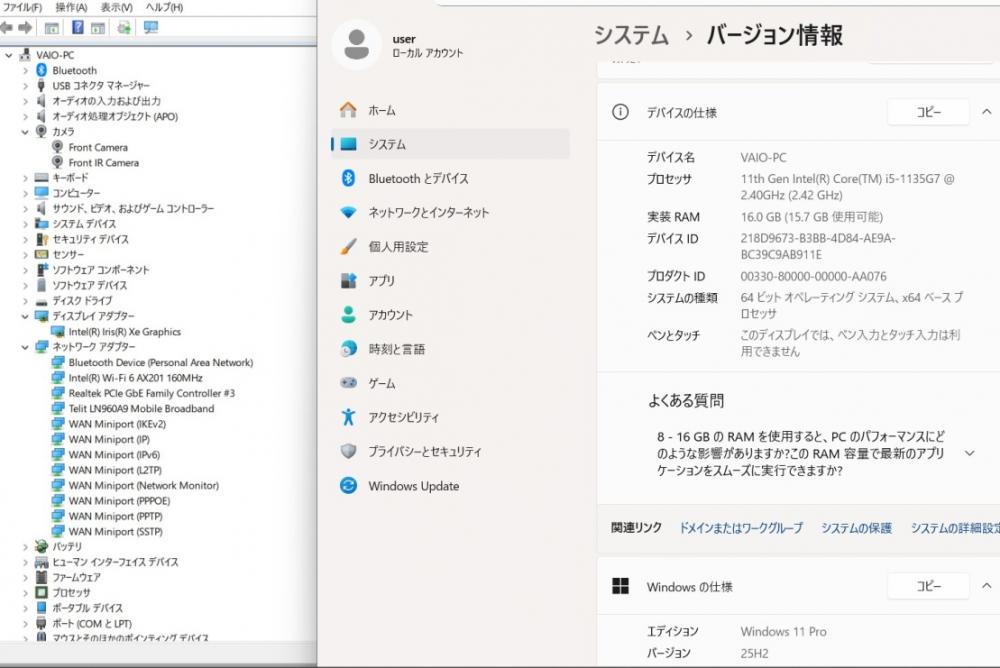
Task: Click the info icon beside デバイスの仕様
Action: pos(620,112)
